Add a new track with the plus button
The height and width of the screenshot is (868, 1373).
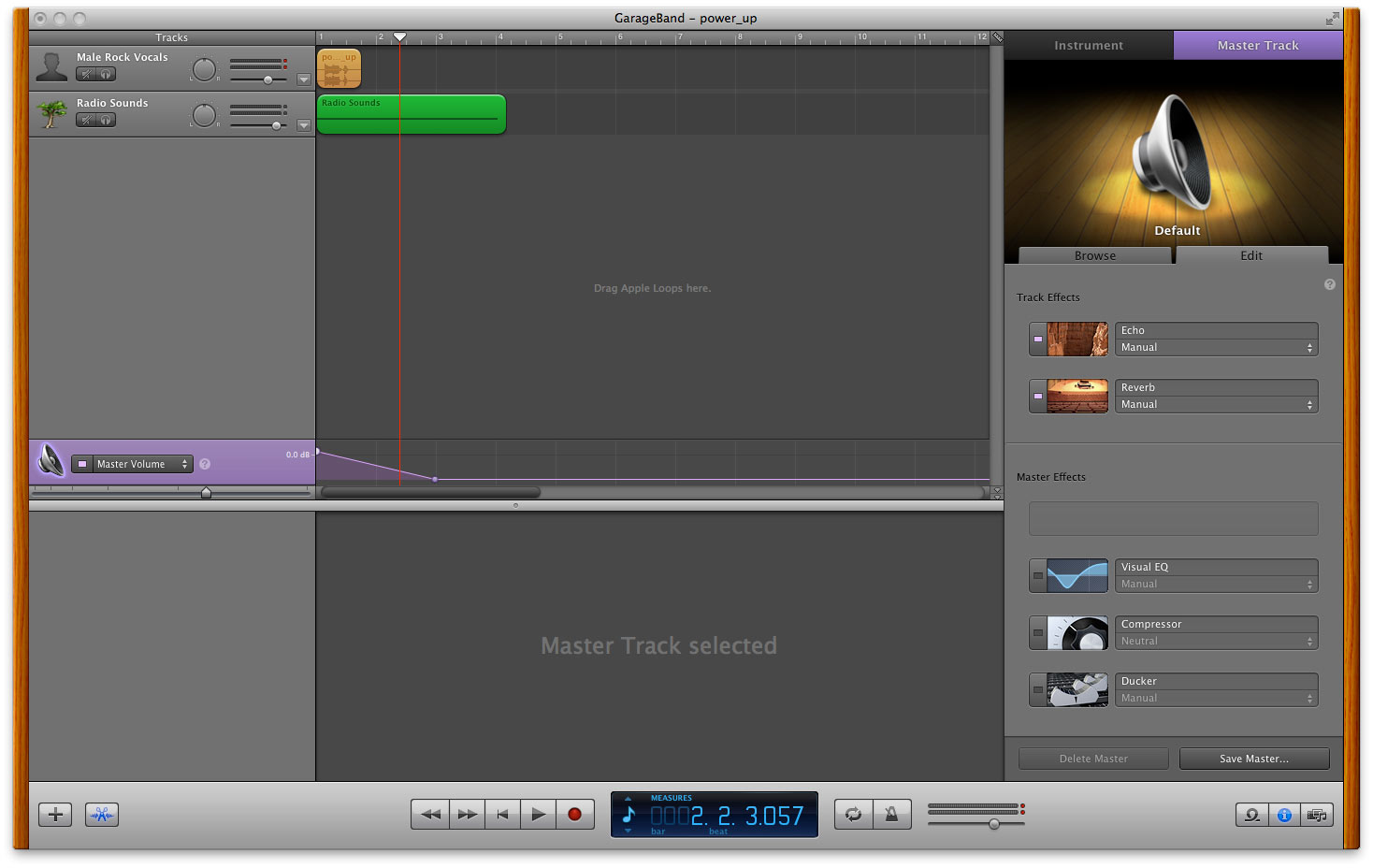(x=55, y=815)
